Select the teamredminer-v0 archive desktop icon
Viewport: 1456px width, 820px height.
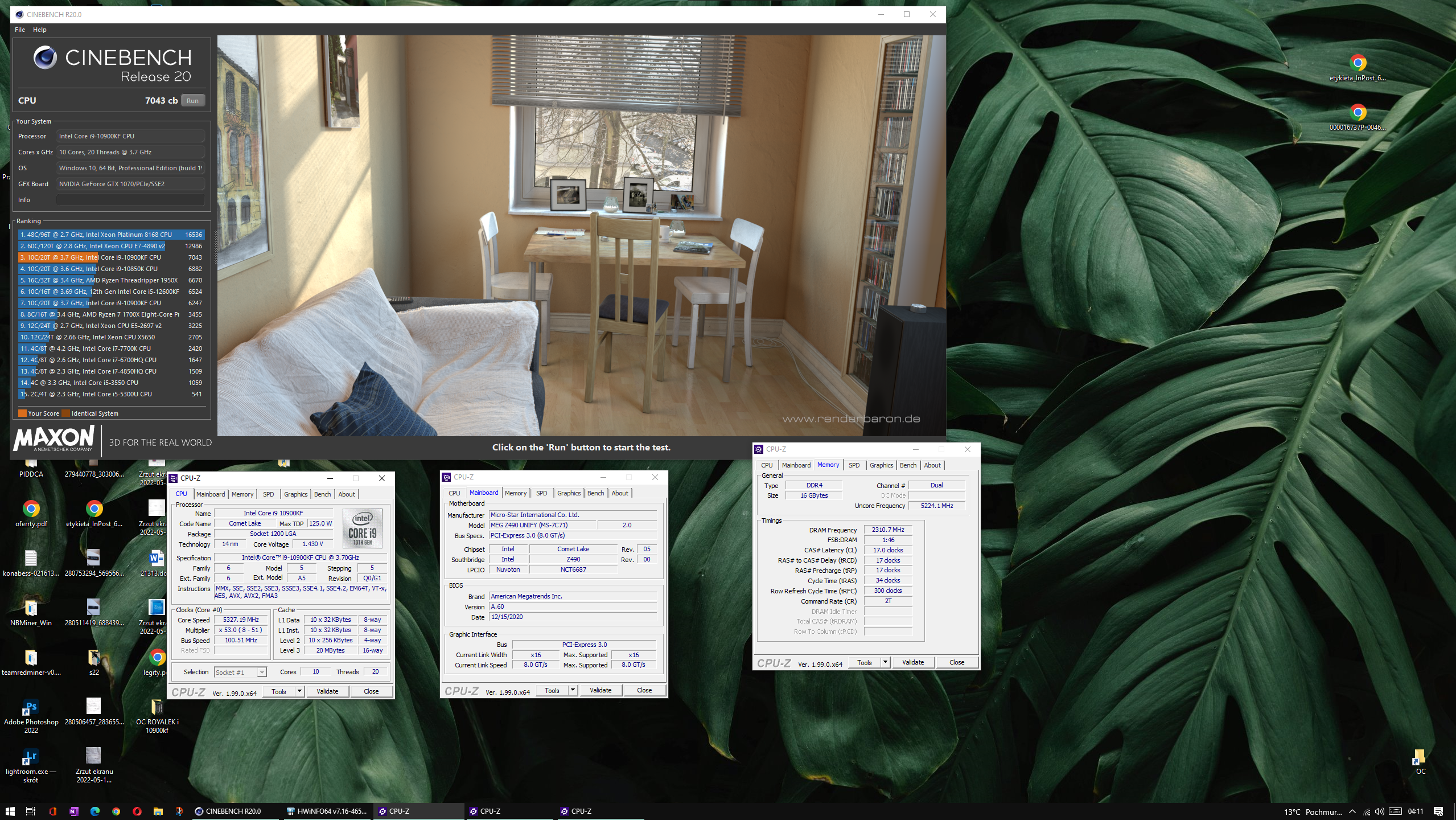point(31,662)
